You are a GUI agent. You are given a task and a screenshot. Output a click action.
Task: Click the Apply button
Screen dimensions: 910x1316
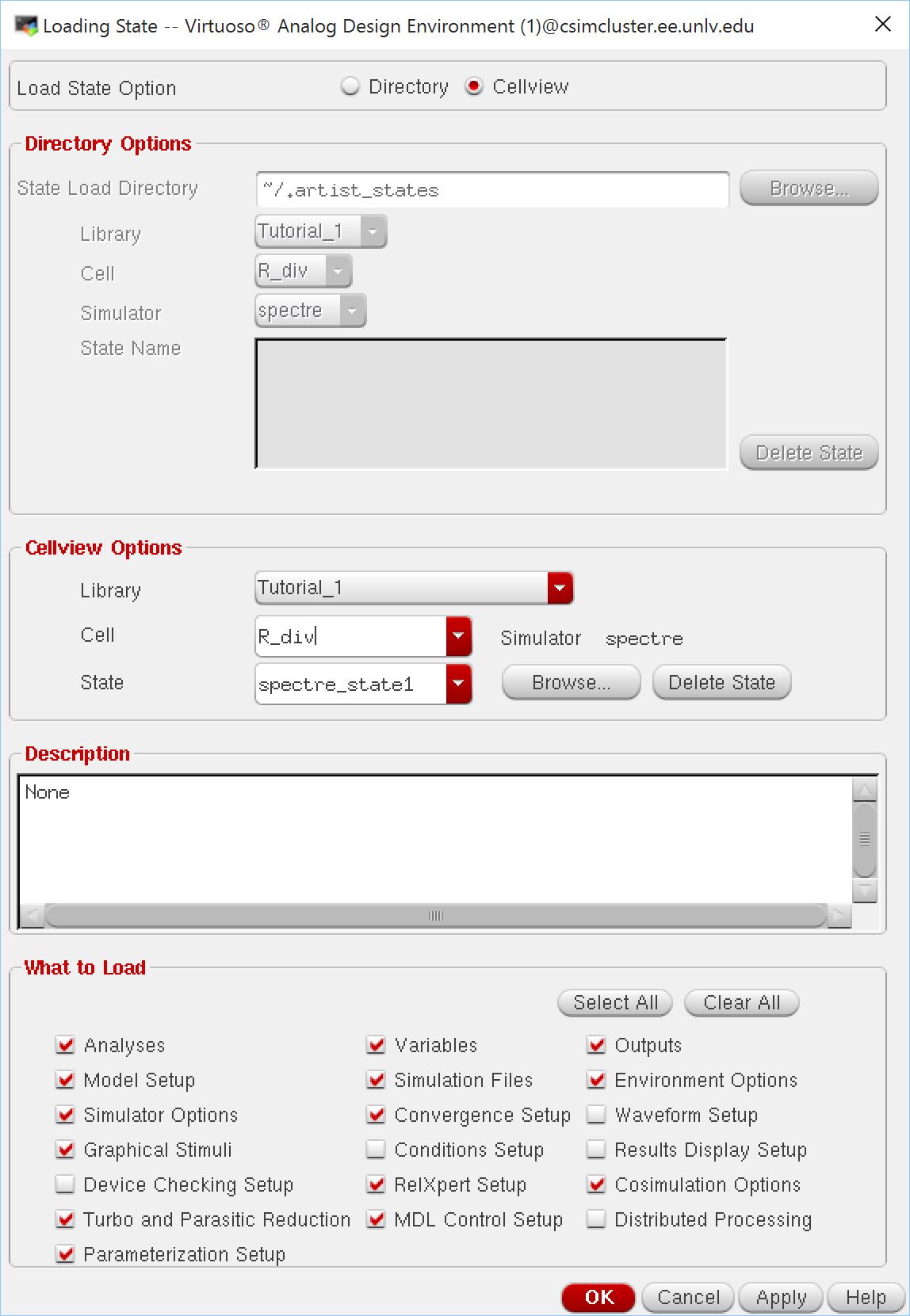pyautogui.click(x=781, y=1297)
